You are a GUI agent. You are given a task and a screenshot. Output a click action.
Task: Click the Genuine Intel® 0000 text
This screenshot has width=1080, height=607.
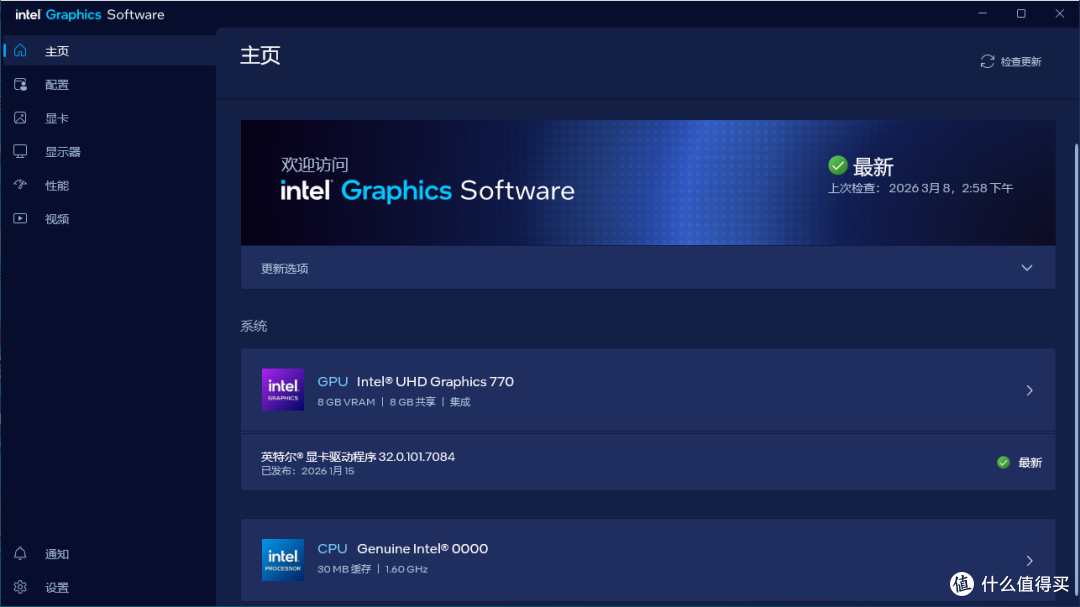[422, 548]
